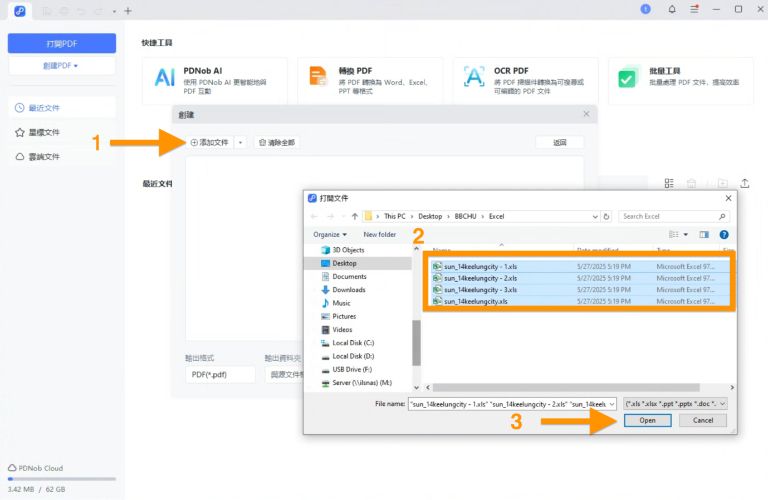Select 雲端文件 in the sidebar
The image size is (768, 500).
62,157
